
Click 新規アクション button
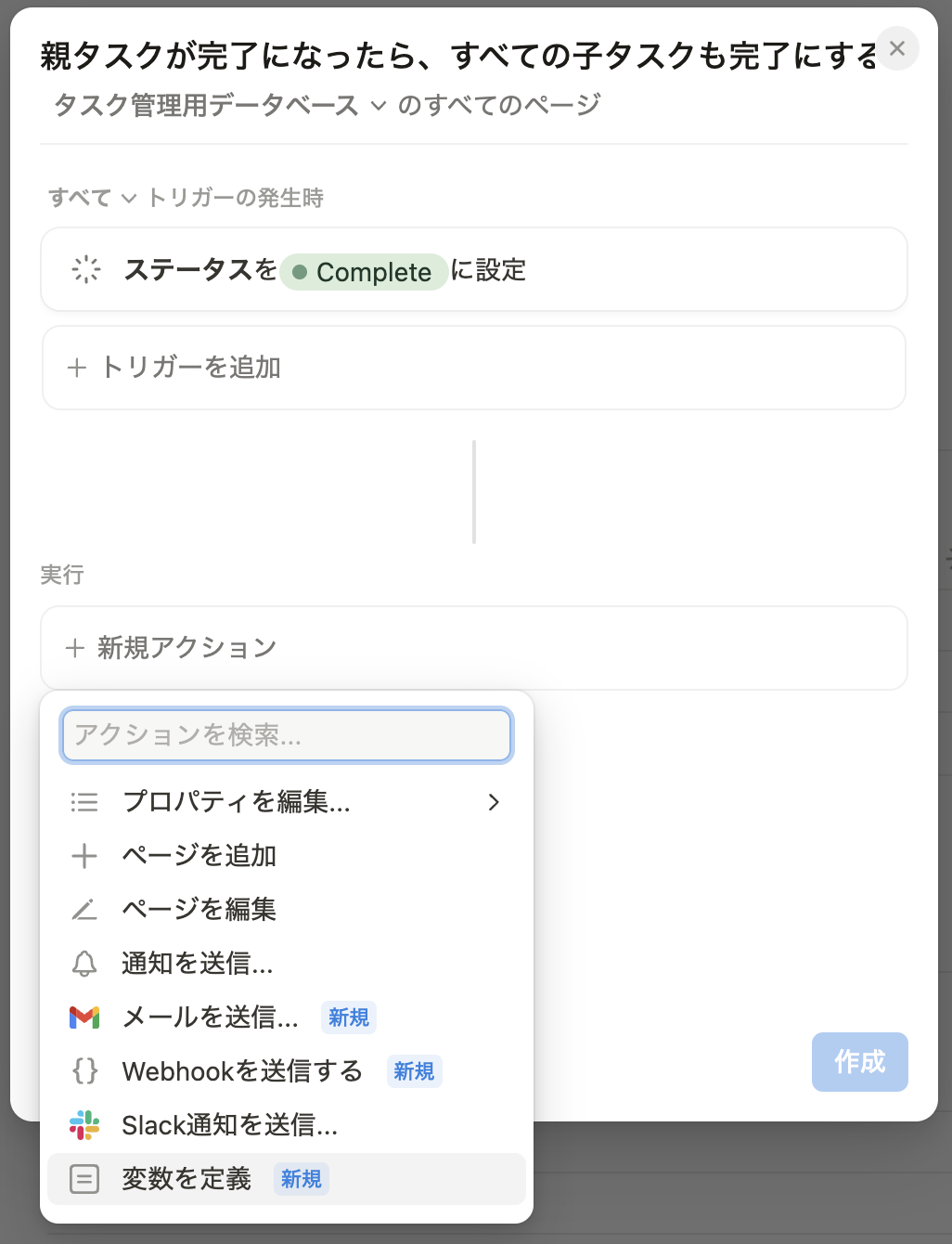point(474,648)
